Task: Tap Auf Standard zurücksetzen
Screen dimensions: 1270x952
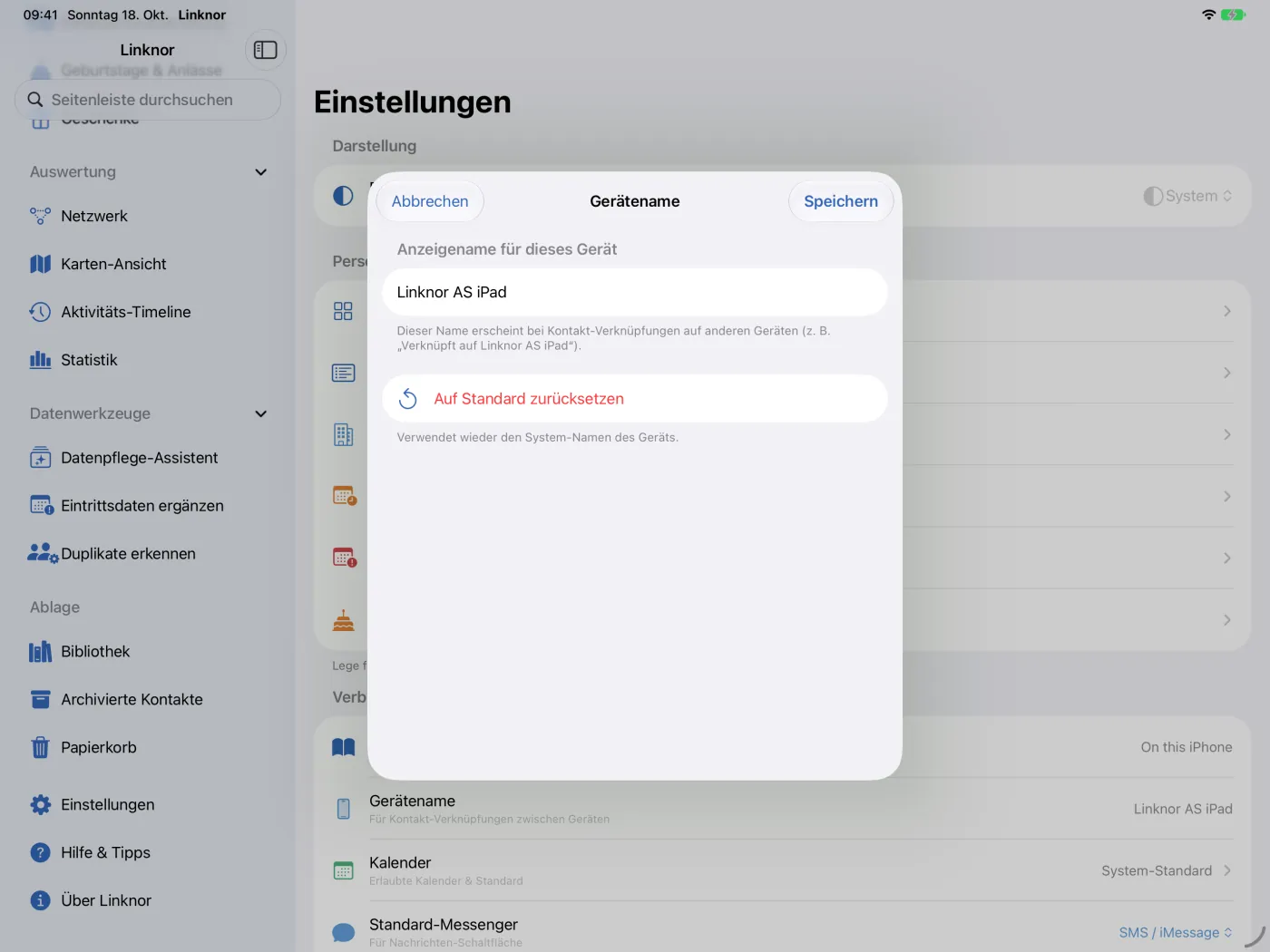Action: click(x=635, y=399)
